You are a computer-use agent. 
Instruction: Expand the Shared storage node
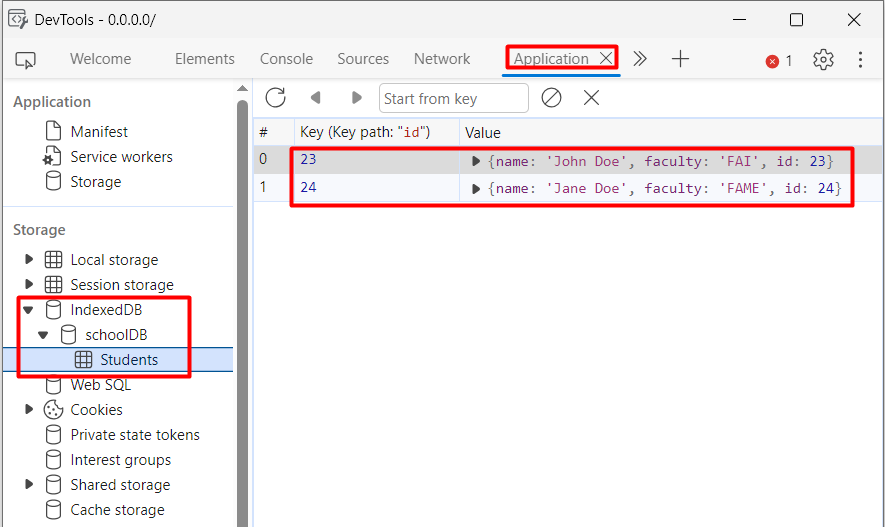28,484
